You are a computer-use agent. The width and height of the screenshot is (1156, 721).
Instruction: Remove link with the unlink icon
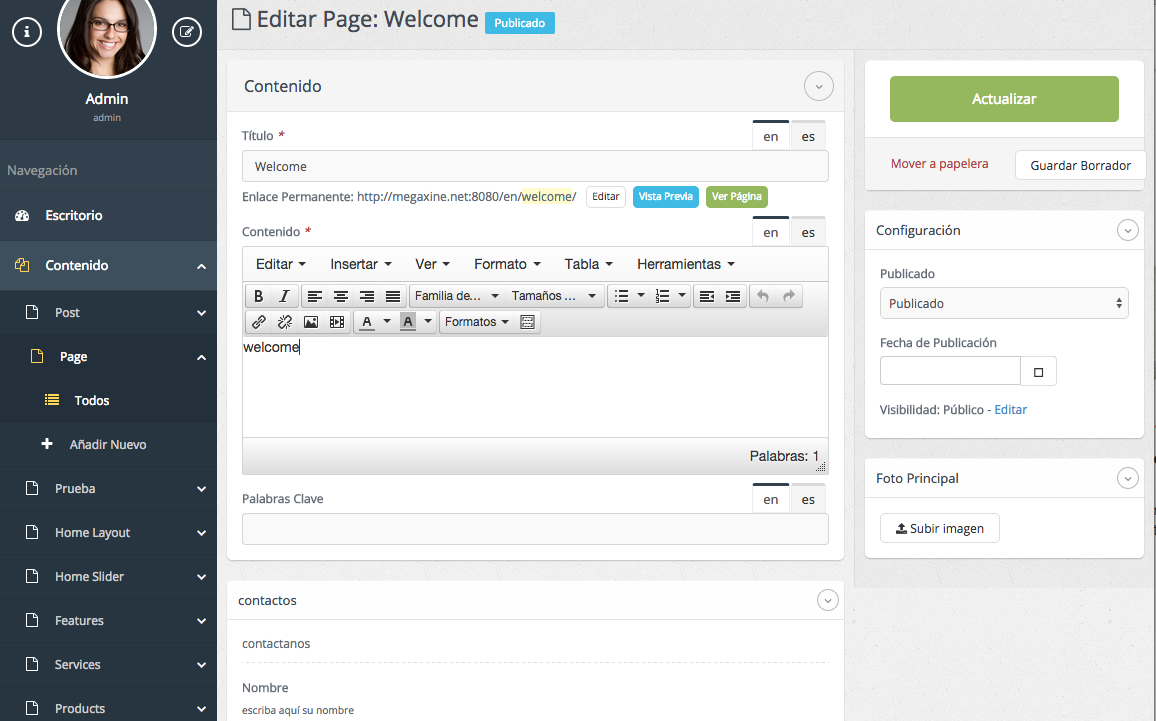tap(285, 322)
